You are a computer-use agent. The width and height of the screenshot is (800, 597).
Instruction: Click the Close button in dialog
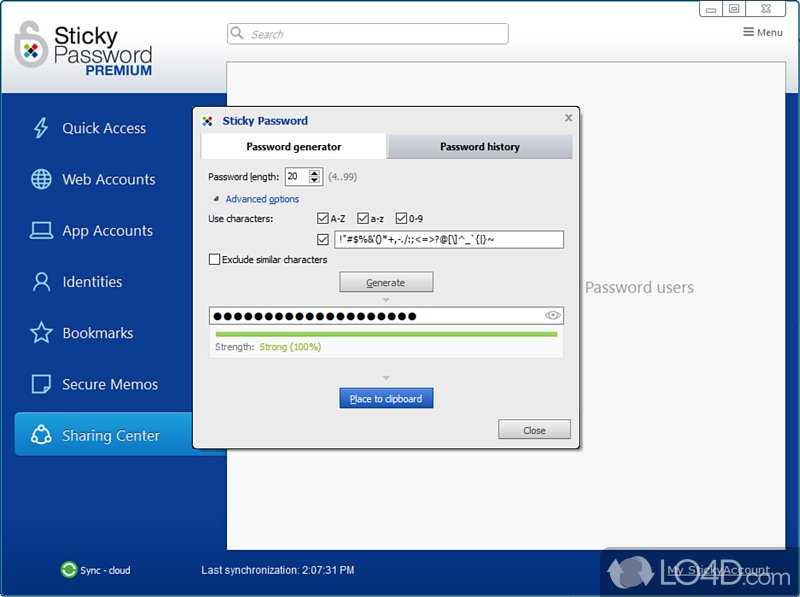(x=534, y=430)
